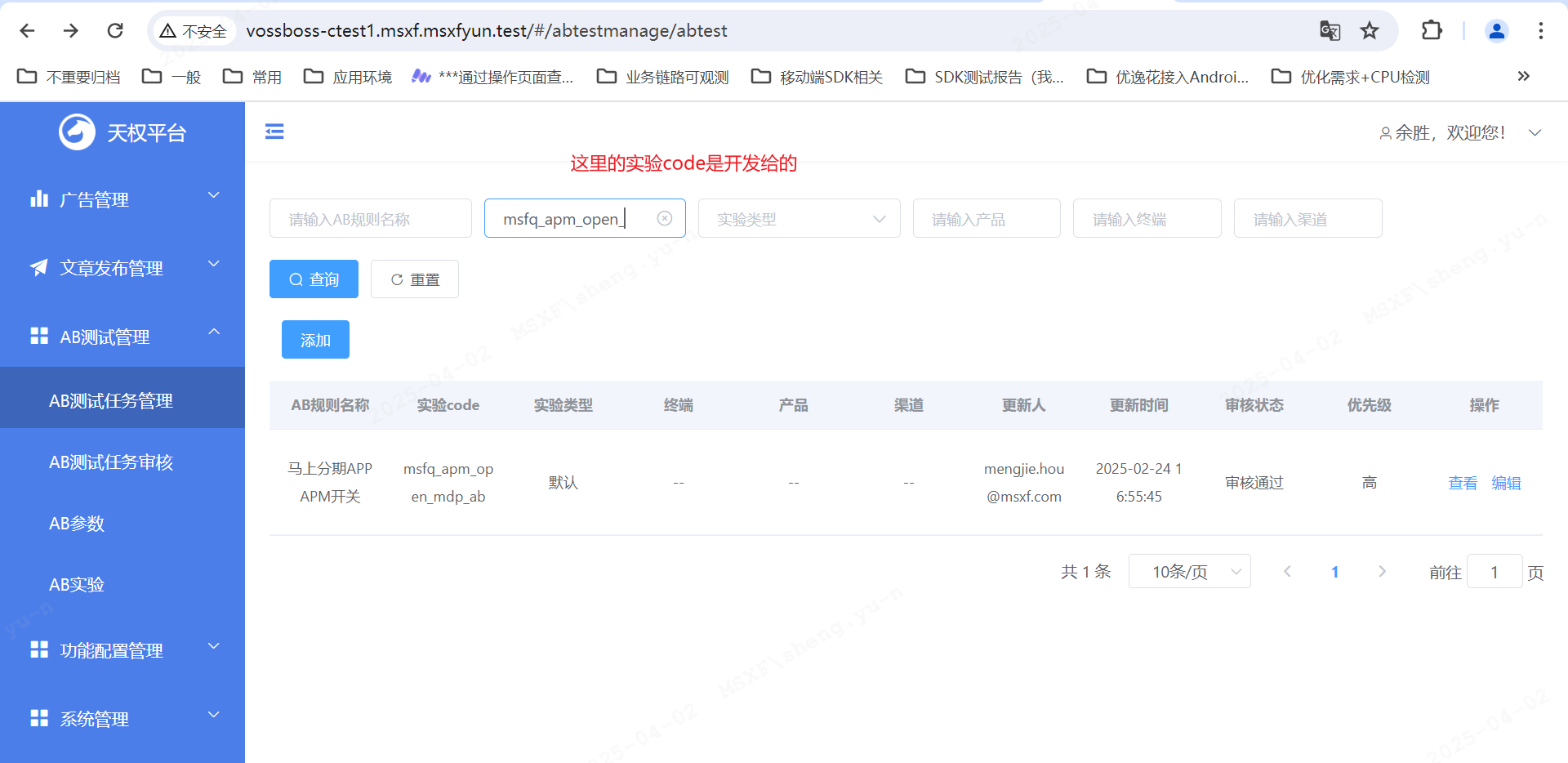Image resolution: width=1568 pixels, height=763 pixels.
Task: Clear the 实验code input with X icon
Action: point(665,218)
